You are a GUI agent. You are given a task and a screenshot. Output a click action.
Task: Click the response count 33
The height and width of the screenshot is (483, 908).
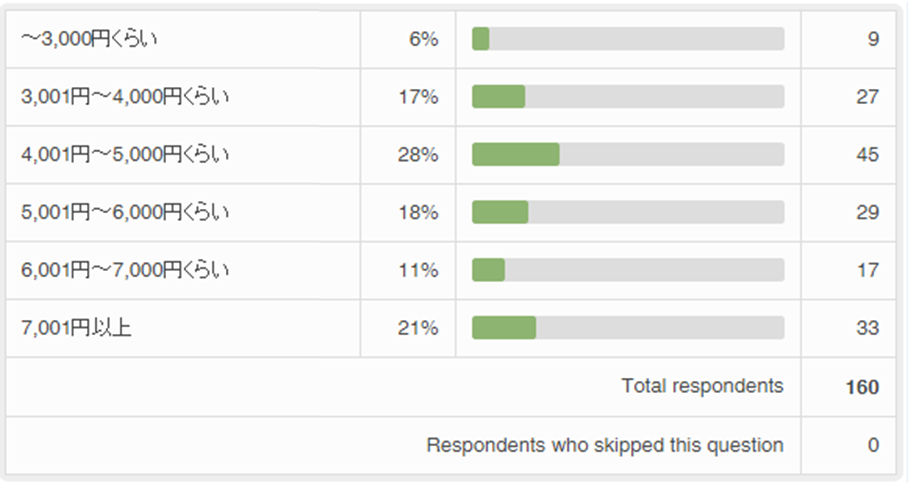coord(867,328)
